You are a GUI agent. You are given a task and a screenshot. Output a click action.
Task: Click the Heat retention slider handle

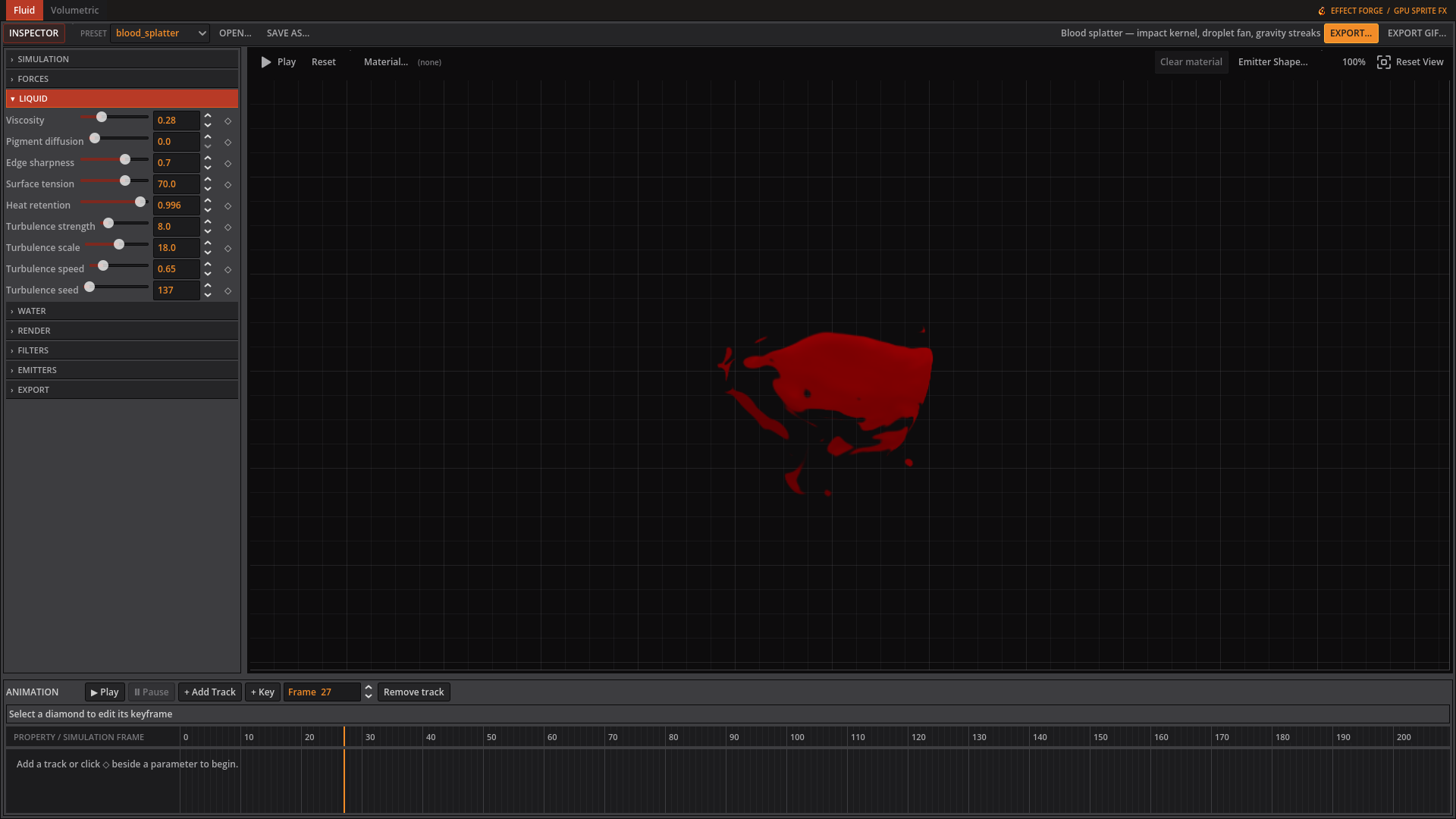tap(140, 202)
